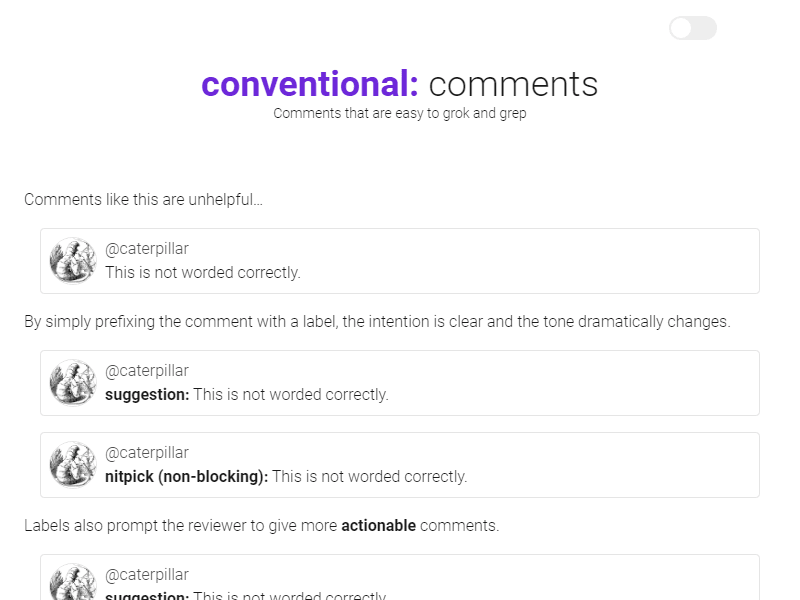This screenshot has height=600, width=800.
Task: Click the avatar beside the first suggestion comment
Action: tap(73, 383)
